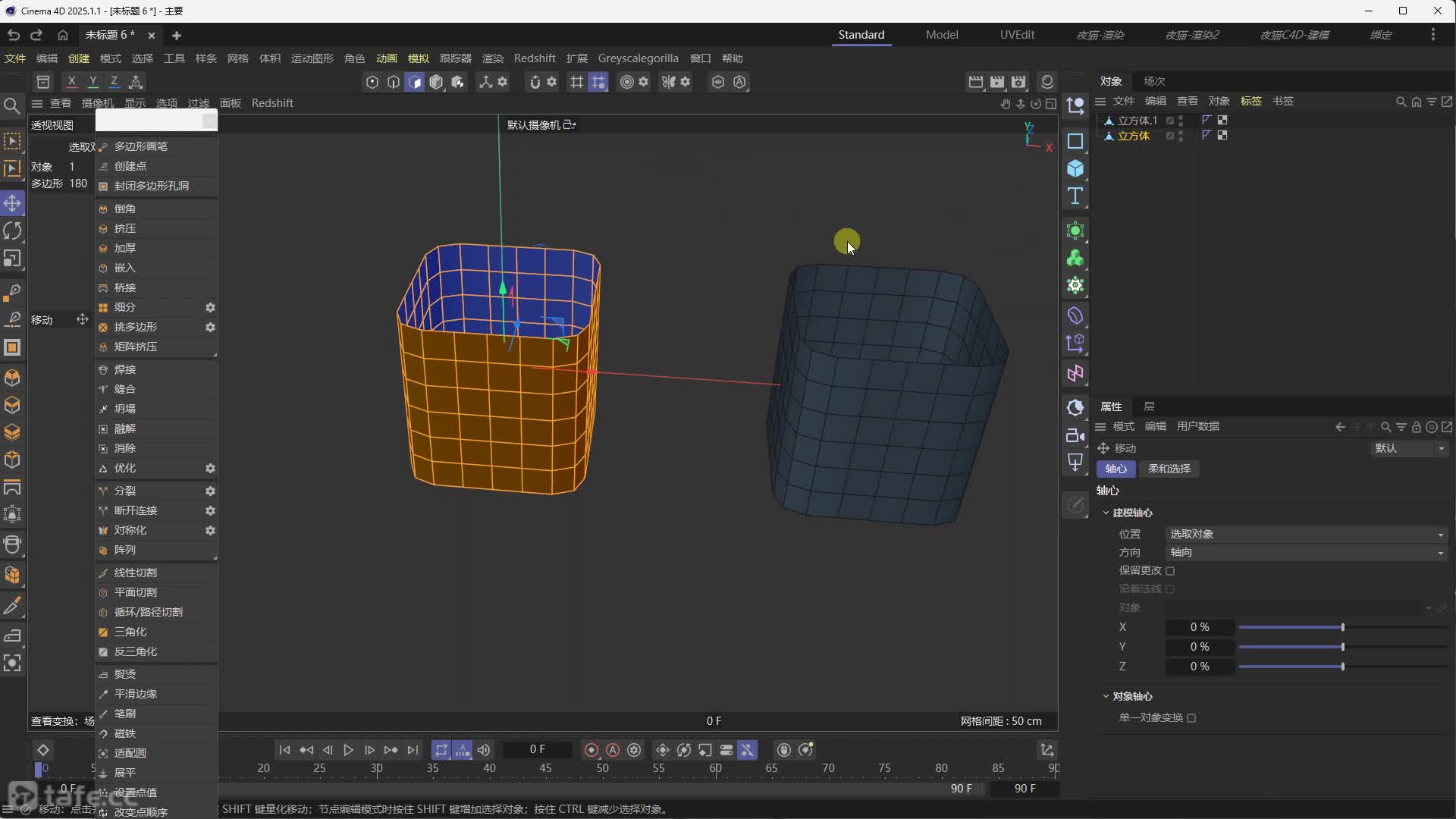Adjust X axis slider
Screen dimensions: 1456x819
(x=1342, y=628)
